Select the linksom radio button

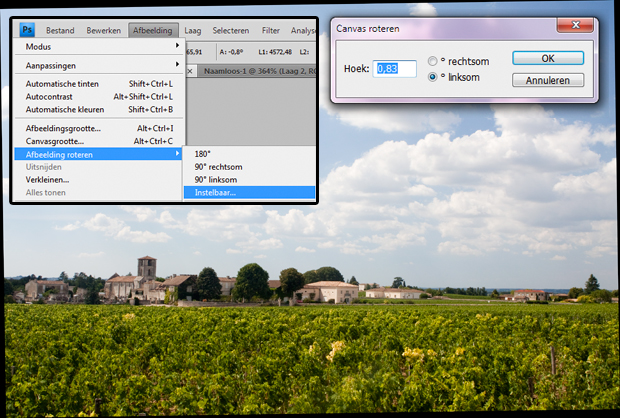click(x=433, y=77)
